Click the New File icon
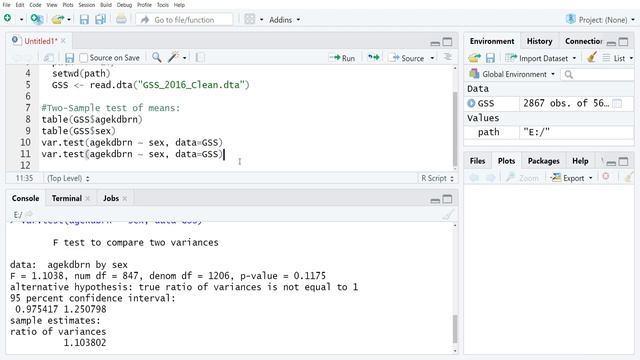Viewport: 640px width, 360px height. coord(8,18)
